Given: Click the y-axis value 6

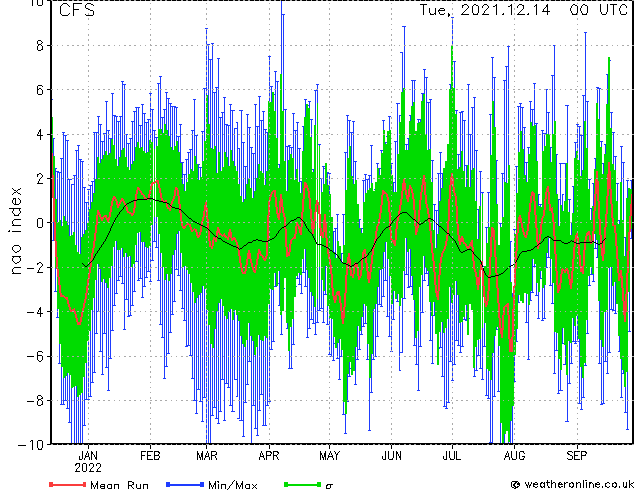Looking at the screenshot, I should pos(40,90).
